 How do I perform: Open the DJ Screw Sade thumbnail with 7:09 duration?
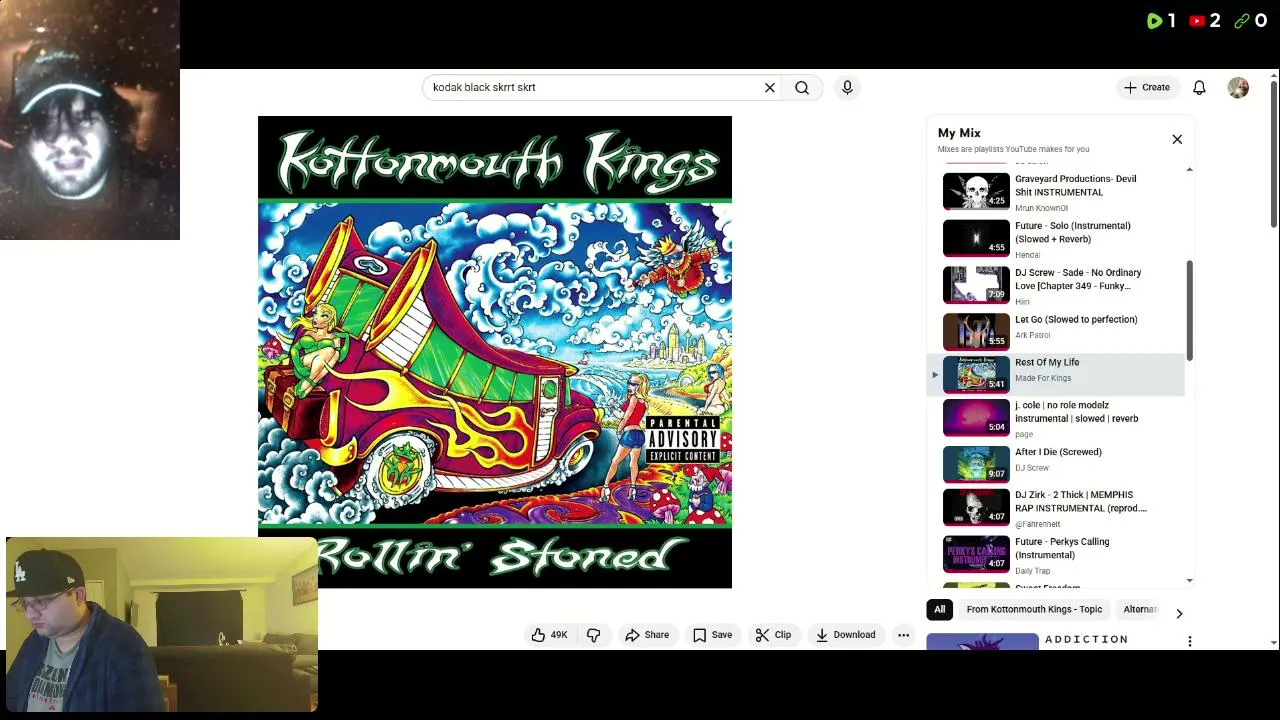pyautogui.click(x=976, y=284)
